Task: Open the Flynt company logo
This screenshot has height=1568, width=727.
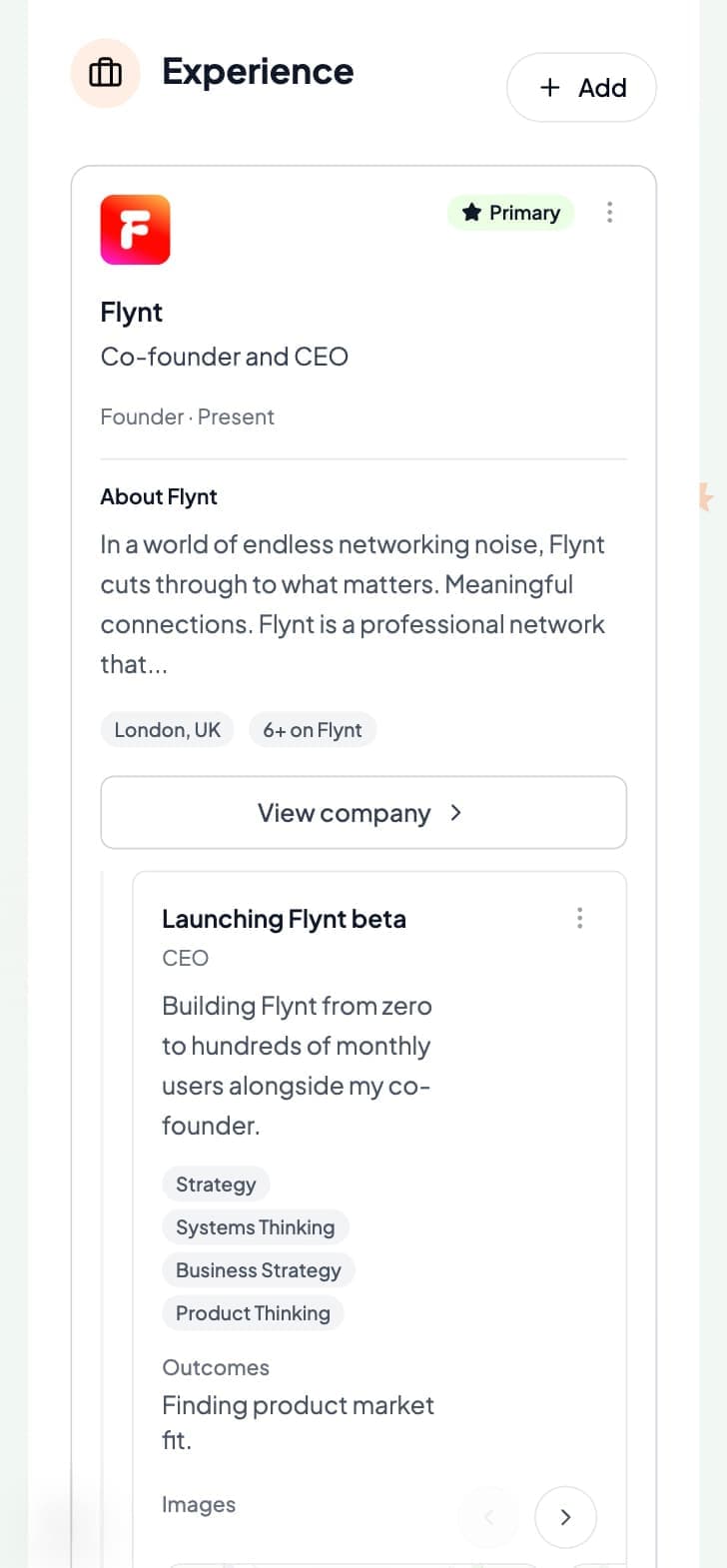Action: [135, 229]
